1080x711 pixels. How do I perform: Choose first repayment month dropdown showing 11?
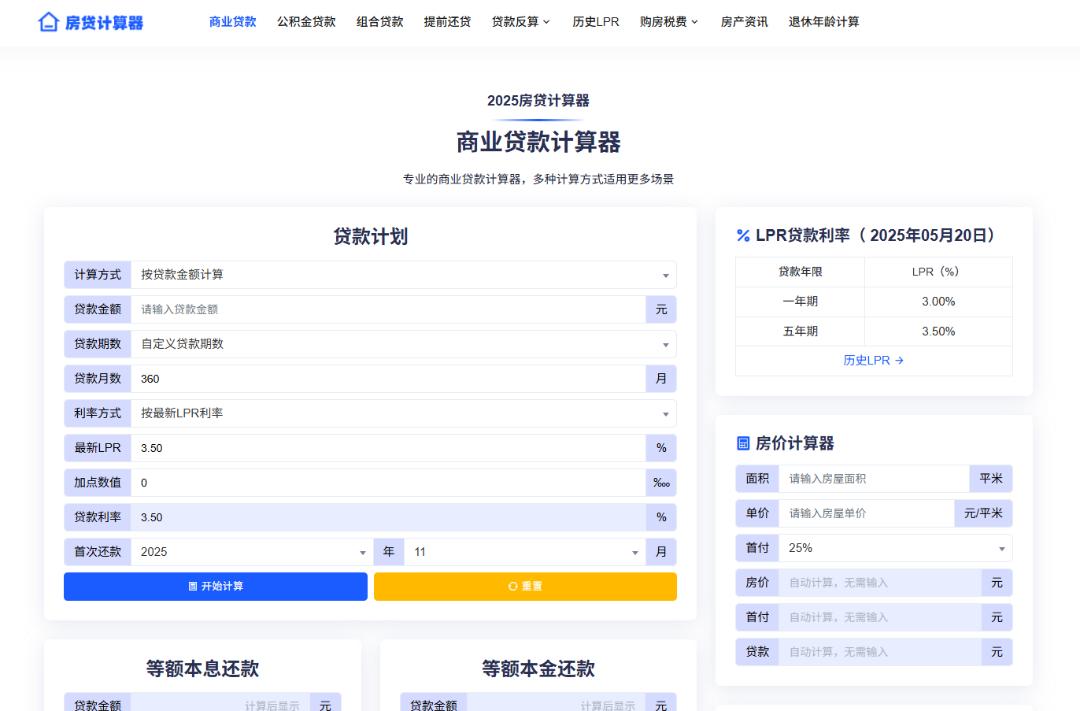[x=524, y=552]
